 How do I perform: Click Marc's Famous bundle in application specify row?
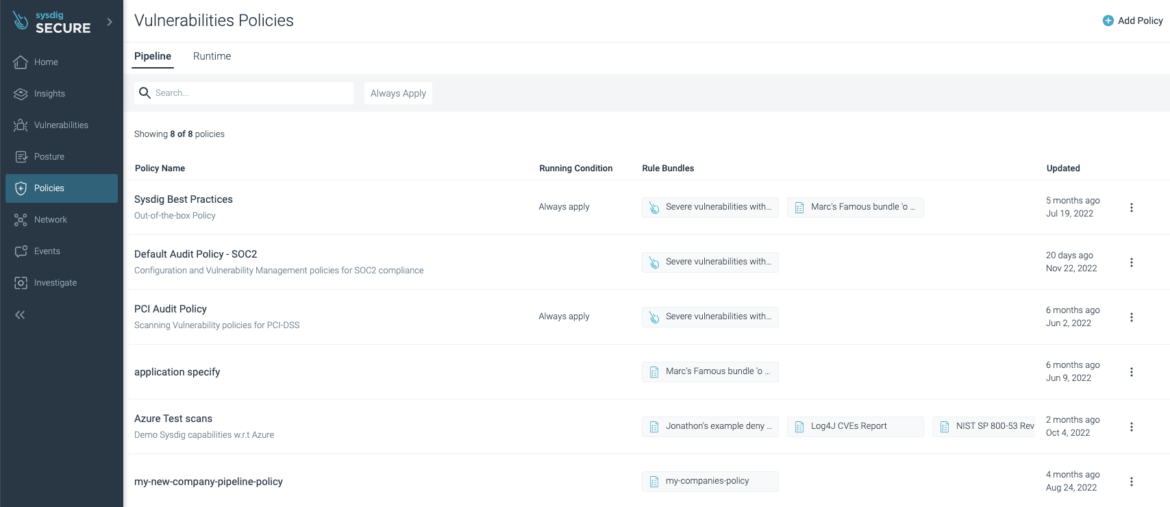click(710, 372)
